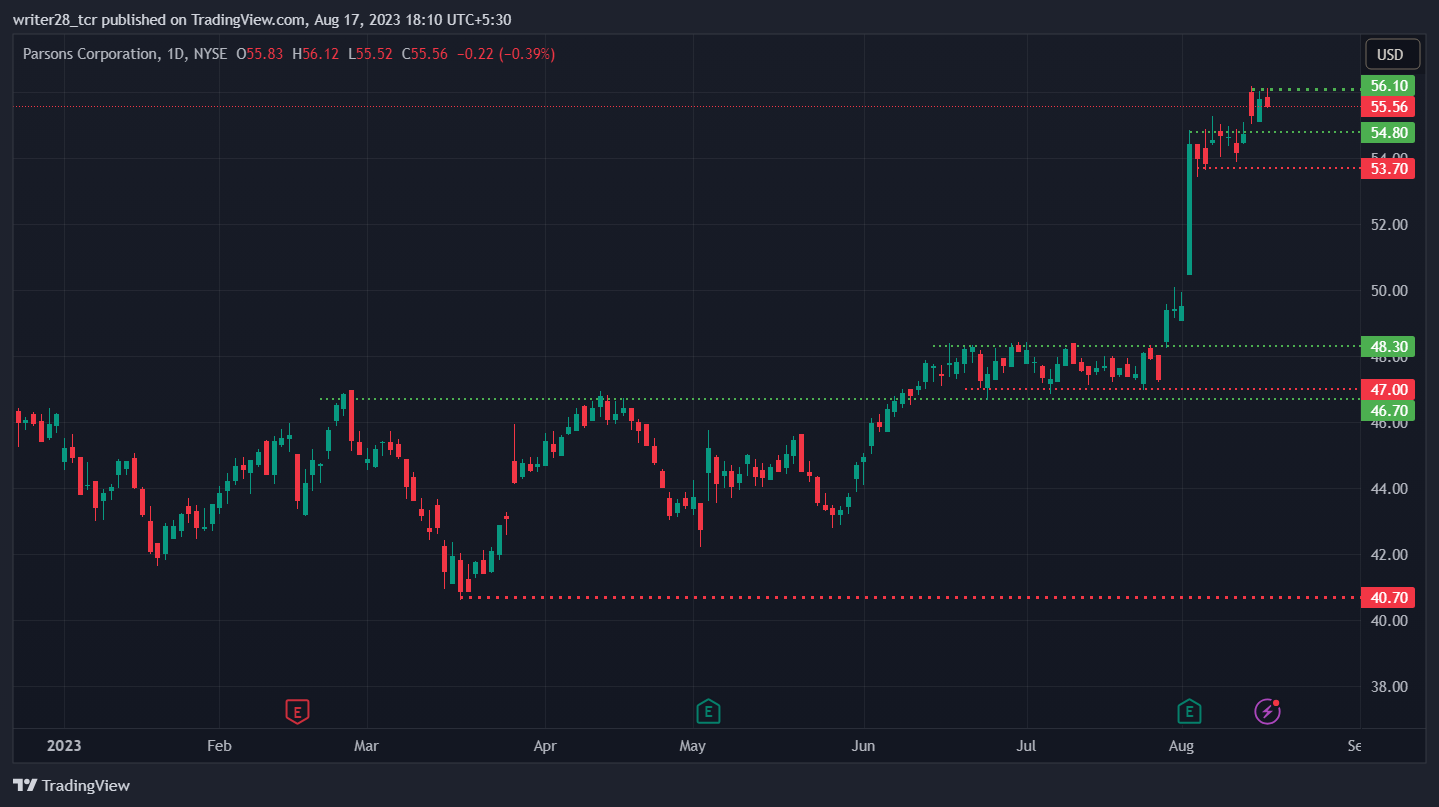
Task: Click the Mar label on time axis
Action: [x=367, y=746]
